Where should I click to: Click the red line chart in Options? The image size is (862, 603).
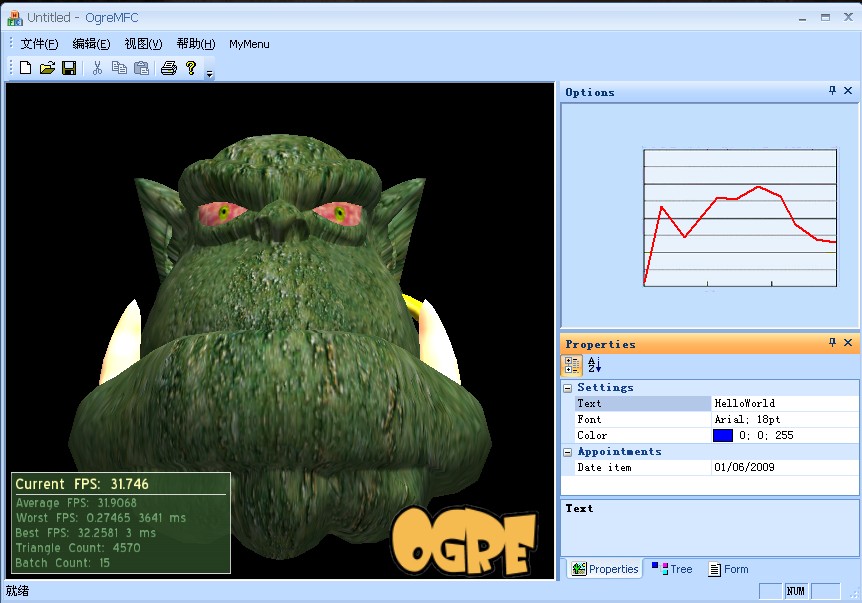coord(740,218)
